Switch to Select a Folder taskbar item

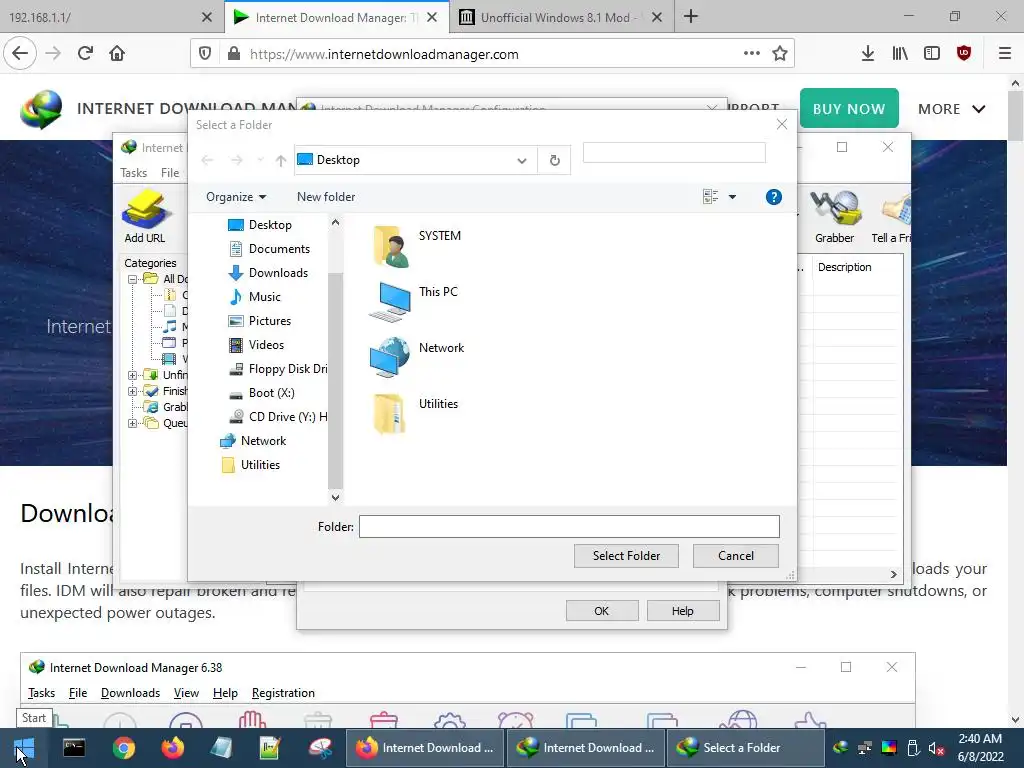click(744, 748)
